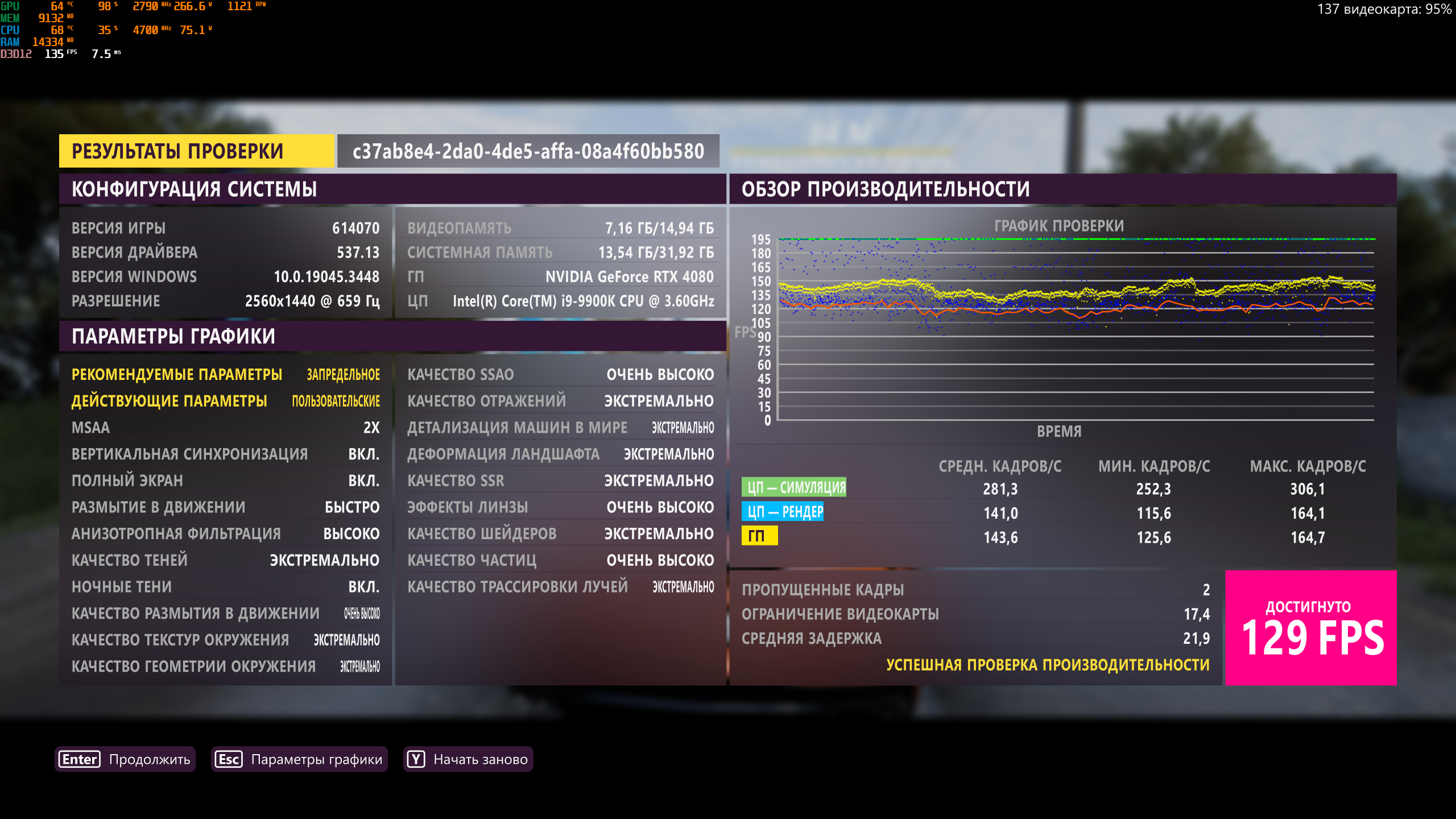Select Качество трассировки лучей row

560,587
